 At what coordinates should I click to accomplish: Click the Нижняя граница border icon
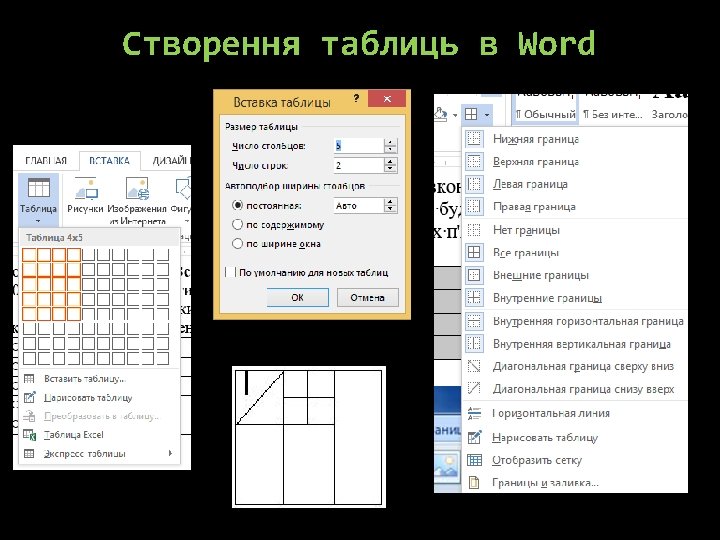474,139
